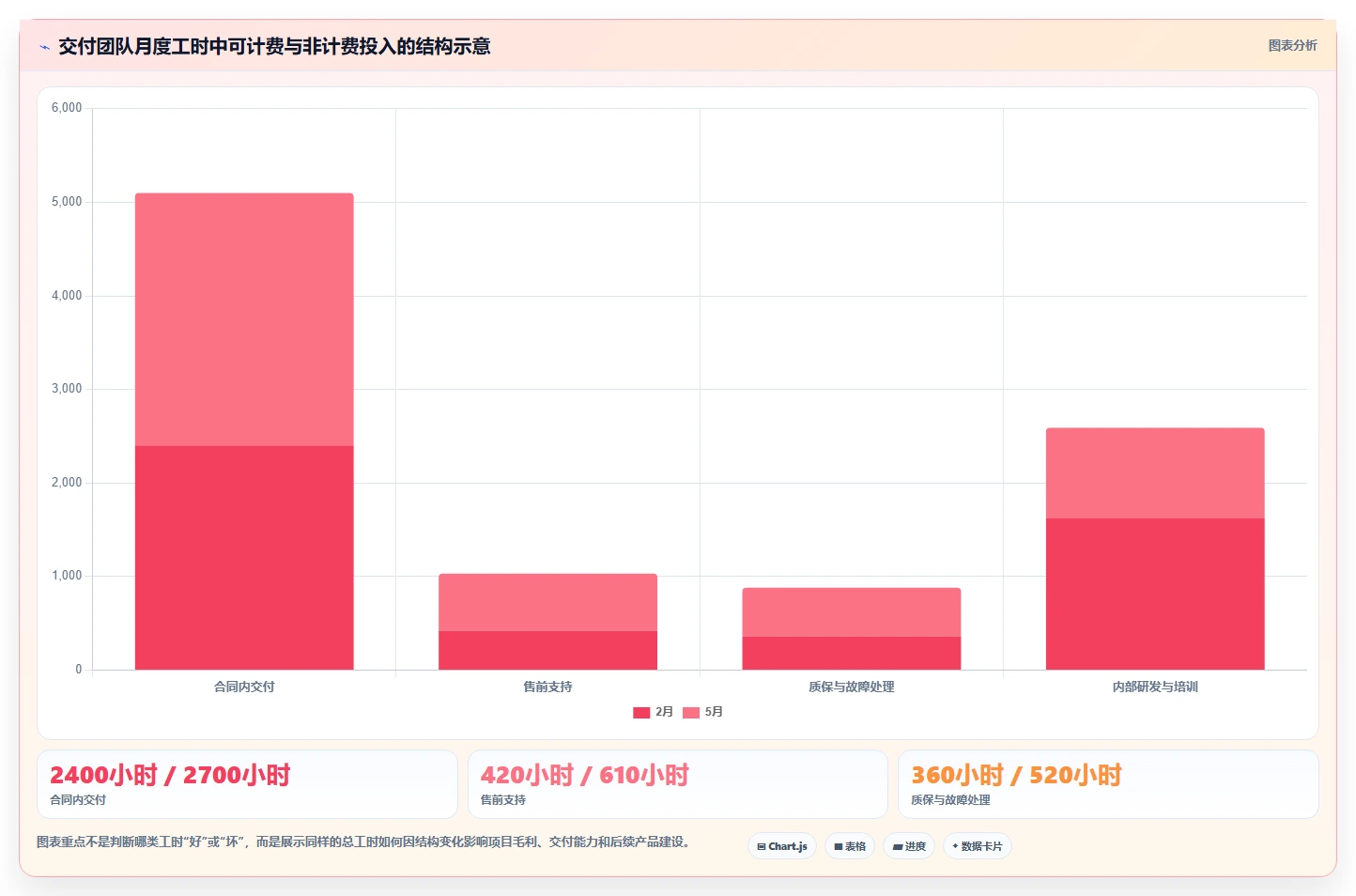Click the 图表分析 label in the header
This screenshot has width=1356, height=896.
pos(1292,45)
